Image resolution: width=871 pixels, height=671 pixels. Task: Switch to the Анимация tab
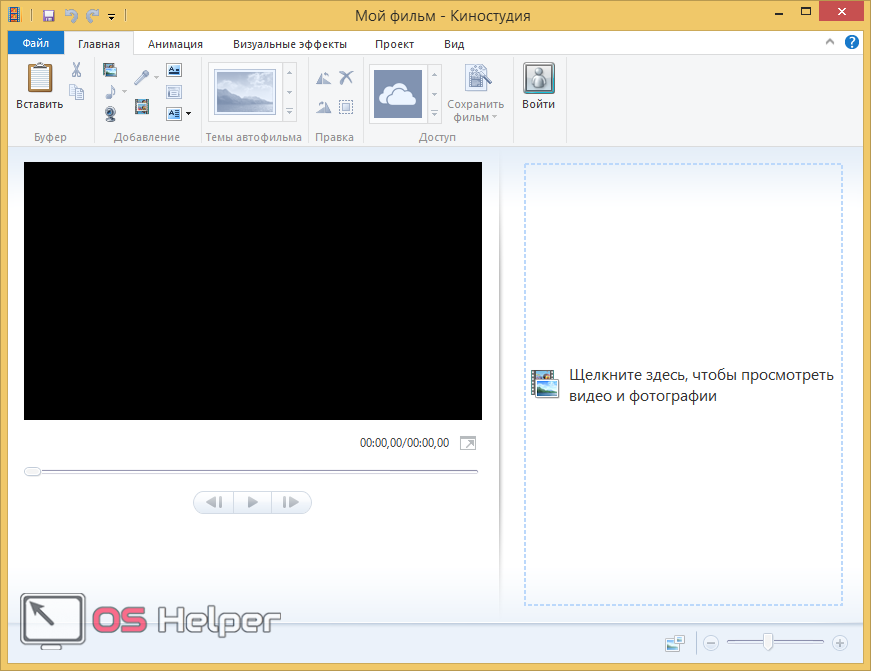tap(175, 44)
